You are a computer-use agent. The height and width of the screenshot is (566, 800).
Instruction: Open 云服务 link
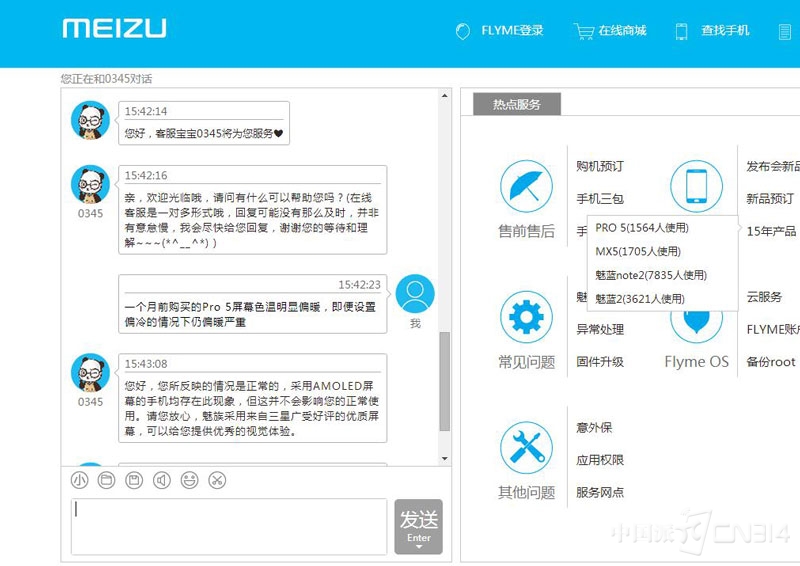tap(764, 297)
